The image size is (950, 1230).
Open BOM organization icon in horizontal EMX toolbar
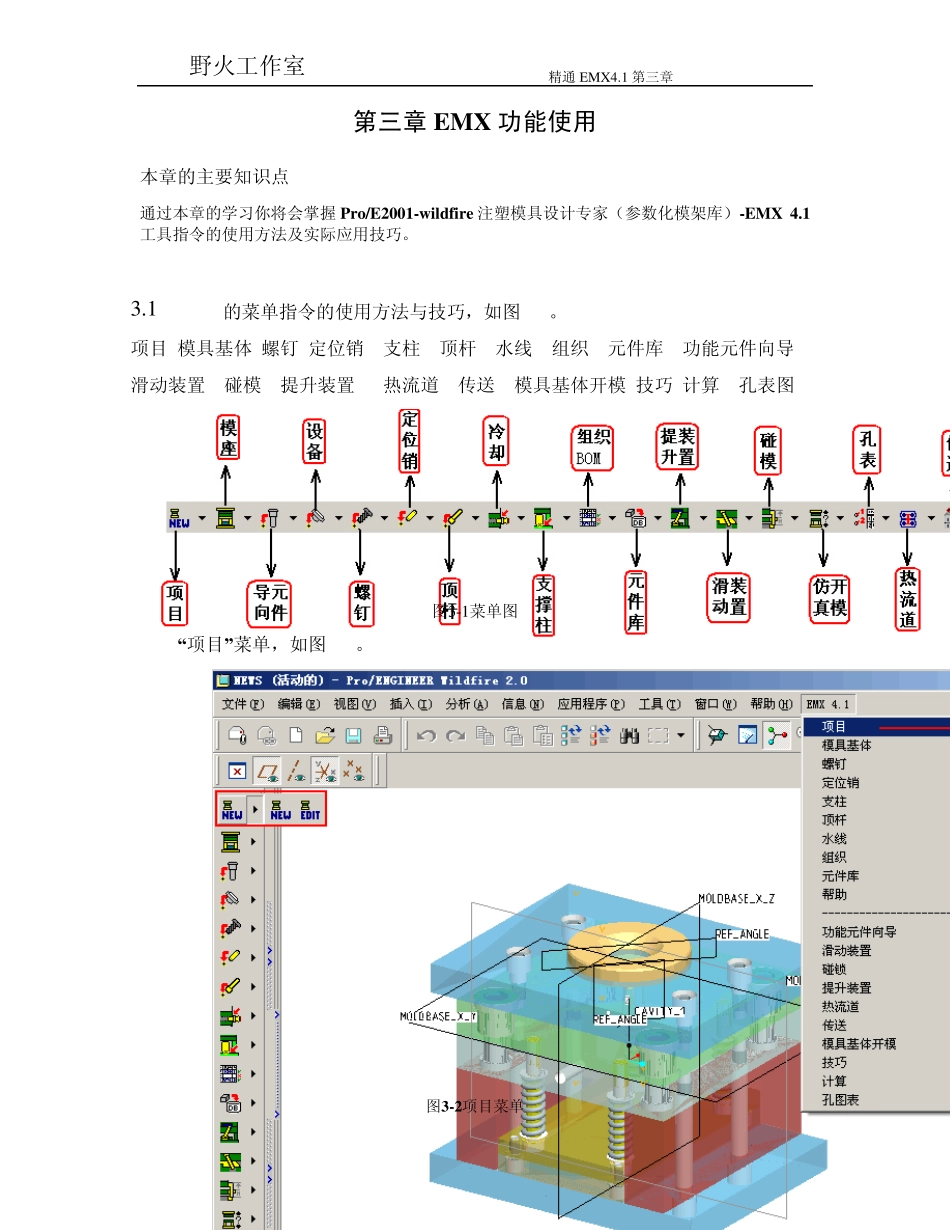point(589,518)
